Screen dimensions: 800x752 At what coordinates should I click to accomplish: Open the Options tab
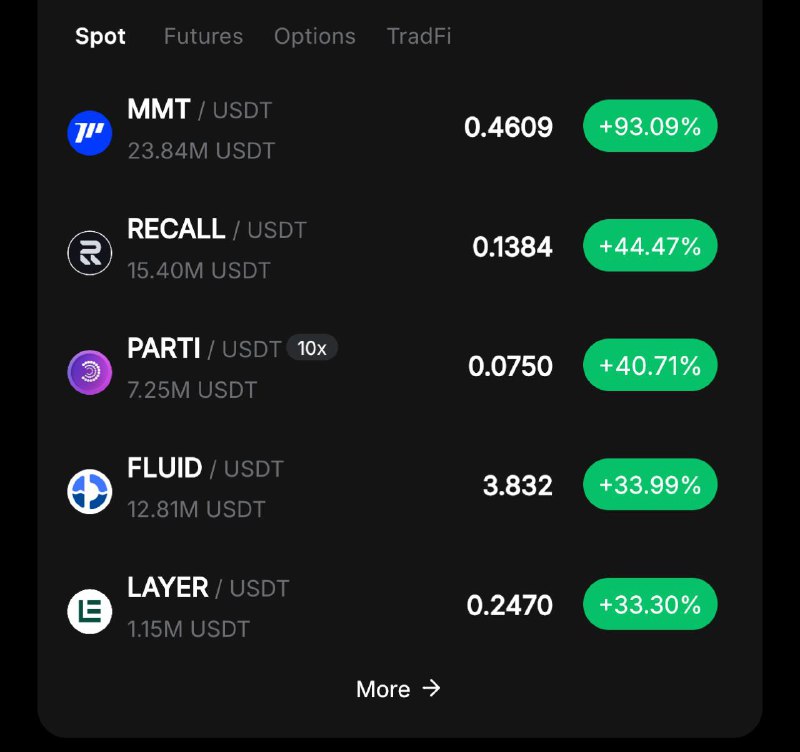coord(315,36)
